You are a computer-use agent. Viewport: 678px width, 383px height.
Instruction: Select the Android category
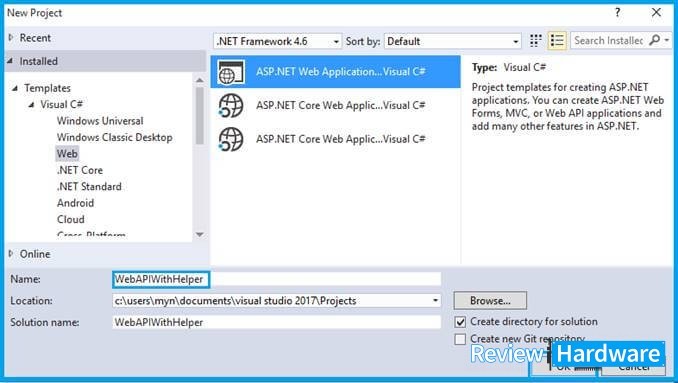point(75,203)
